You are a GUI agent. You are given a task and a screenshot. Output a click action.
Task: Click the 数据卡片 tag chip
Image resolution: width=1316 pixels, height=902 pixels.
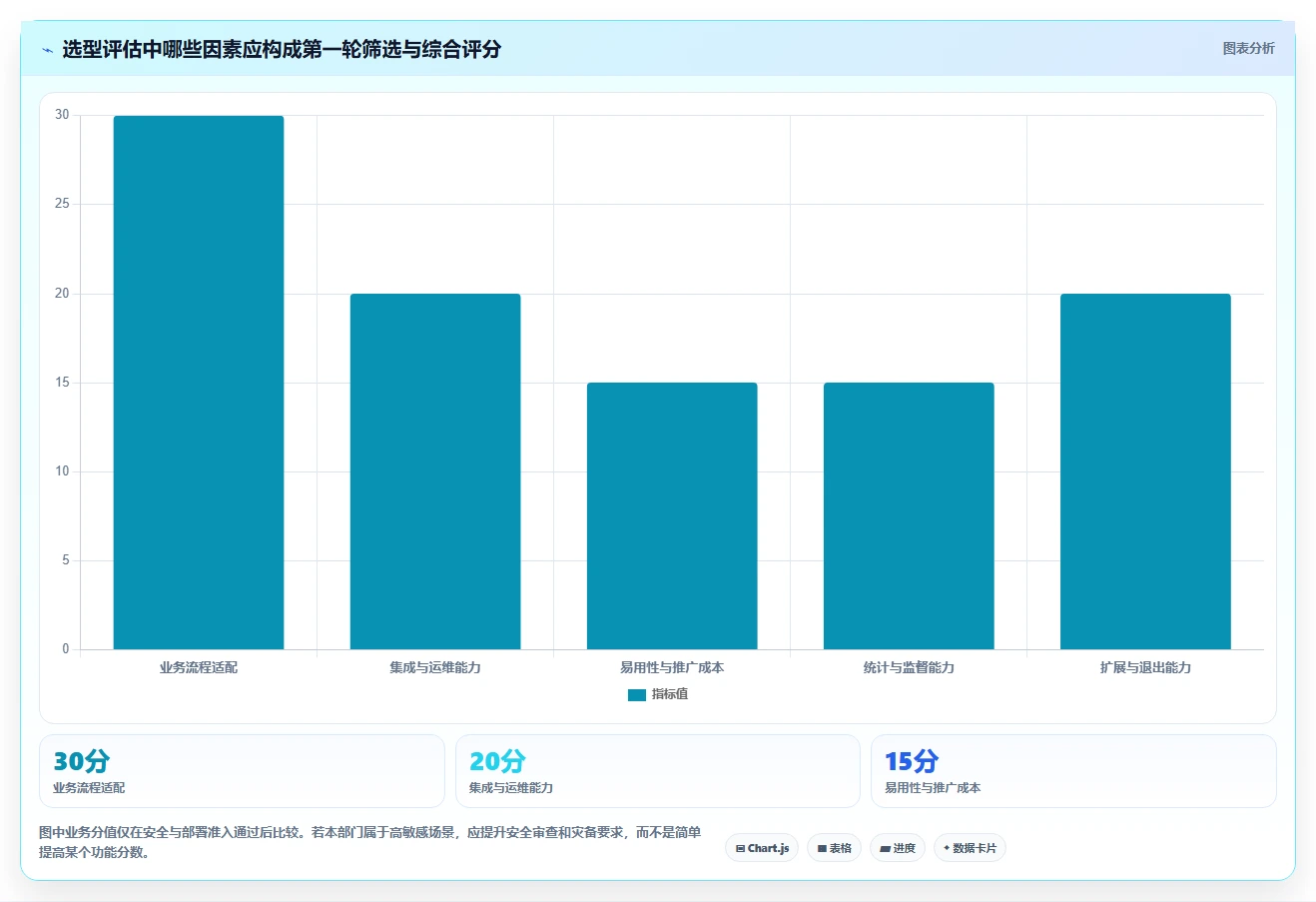pyautogui.click(x=970, y=848)
